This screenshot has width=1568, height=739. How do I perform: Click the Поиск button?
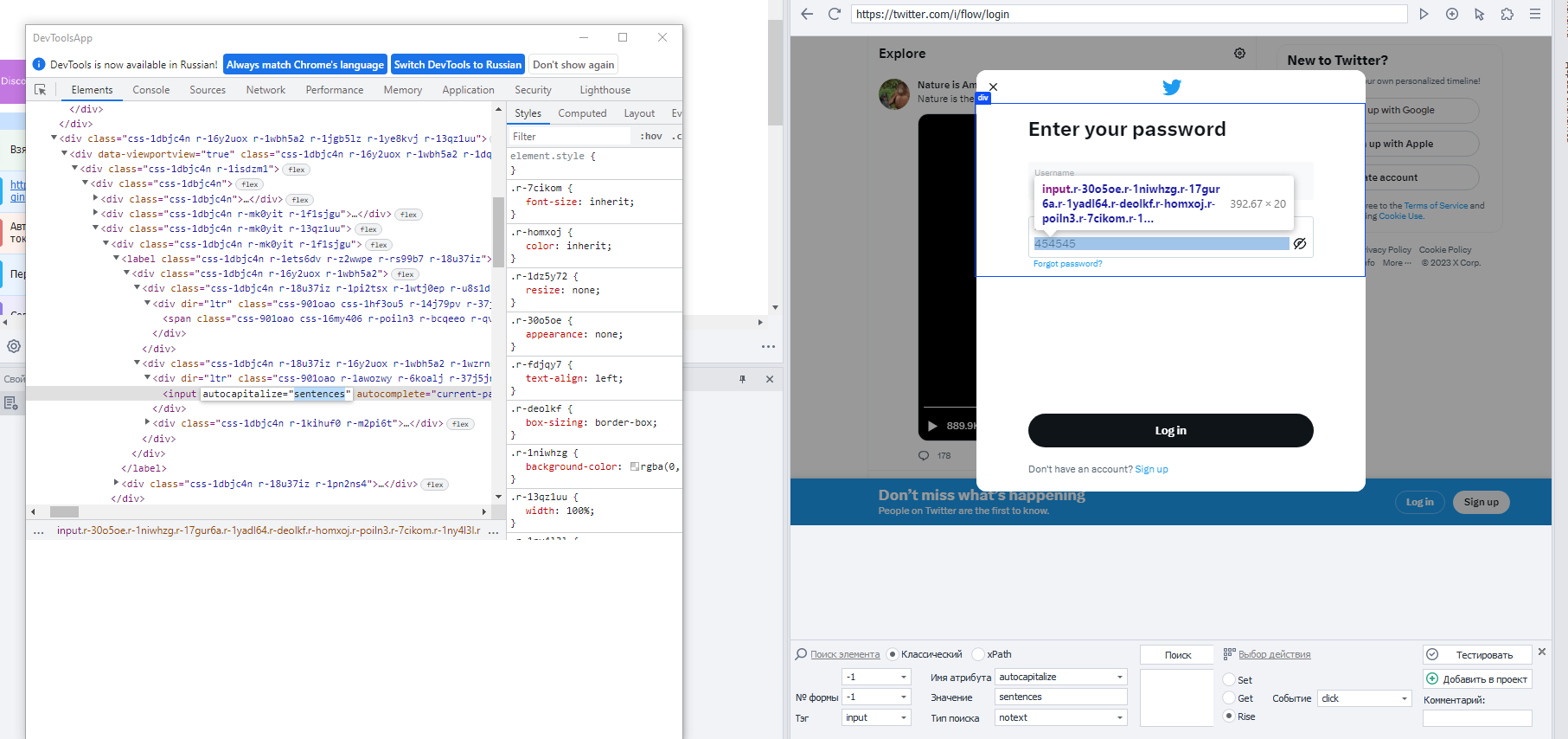point(1178,655)
